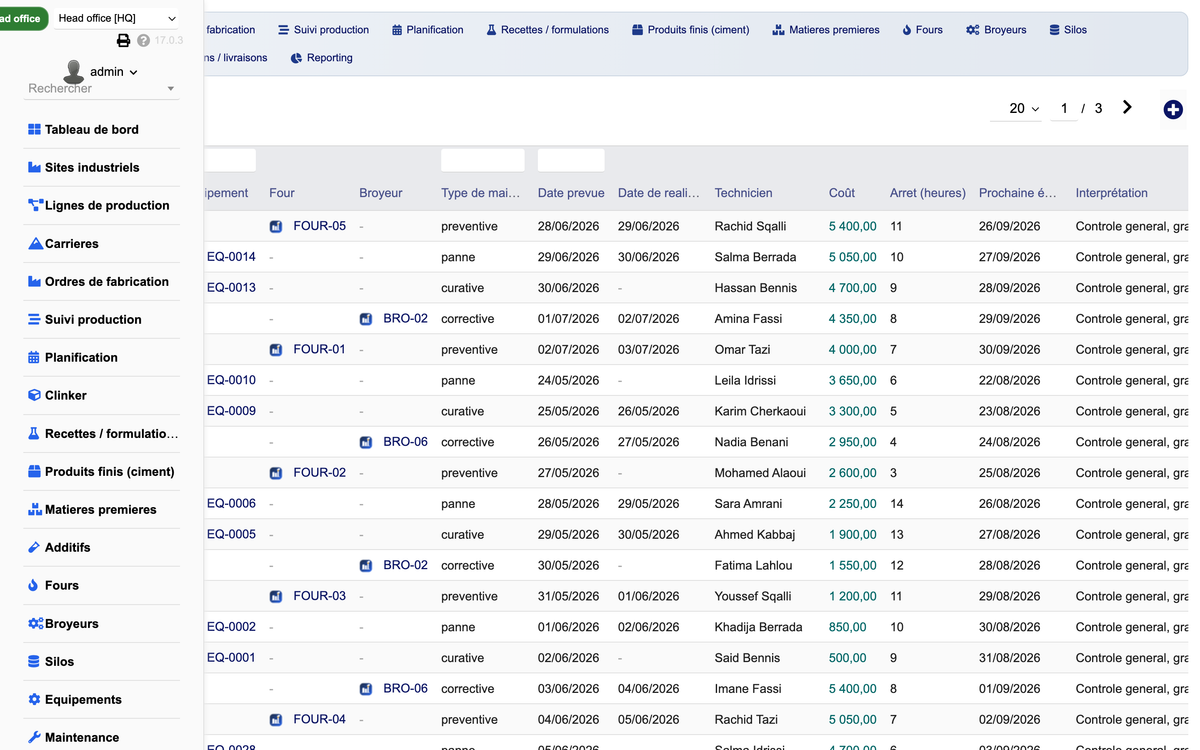Switch to Silos top tab
Viewport: 1200px width, 750px height.
pos(1068,30)
